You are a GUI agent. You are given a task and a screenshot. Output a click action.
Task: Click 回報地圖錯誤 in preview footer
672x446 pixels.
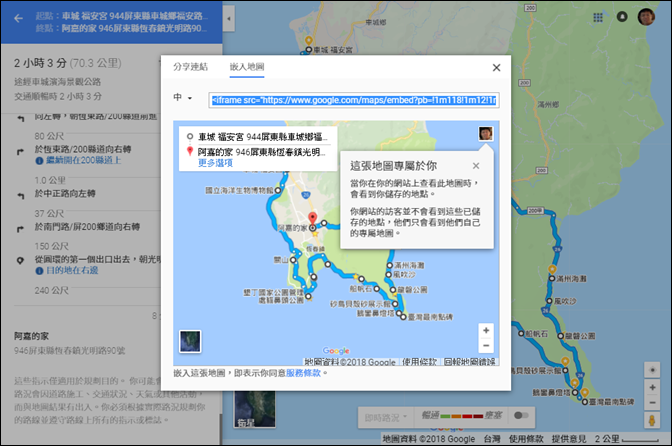469,362
